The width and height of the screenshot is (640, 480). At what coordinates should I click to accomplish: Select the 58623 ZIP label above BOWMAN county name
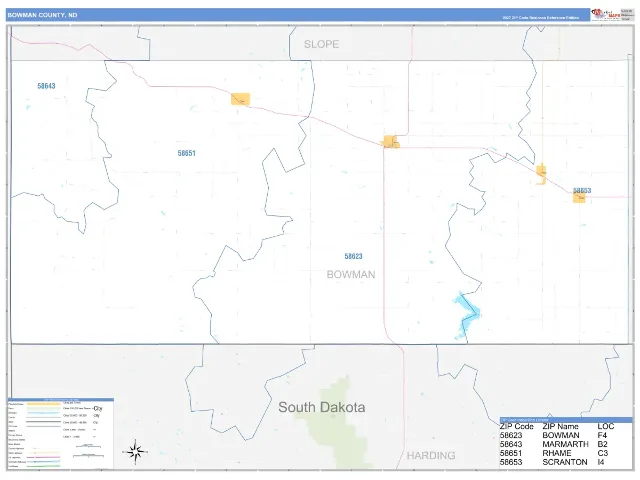(x=353, y=256)
